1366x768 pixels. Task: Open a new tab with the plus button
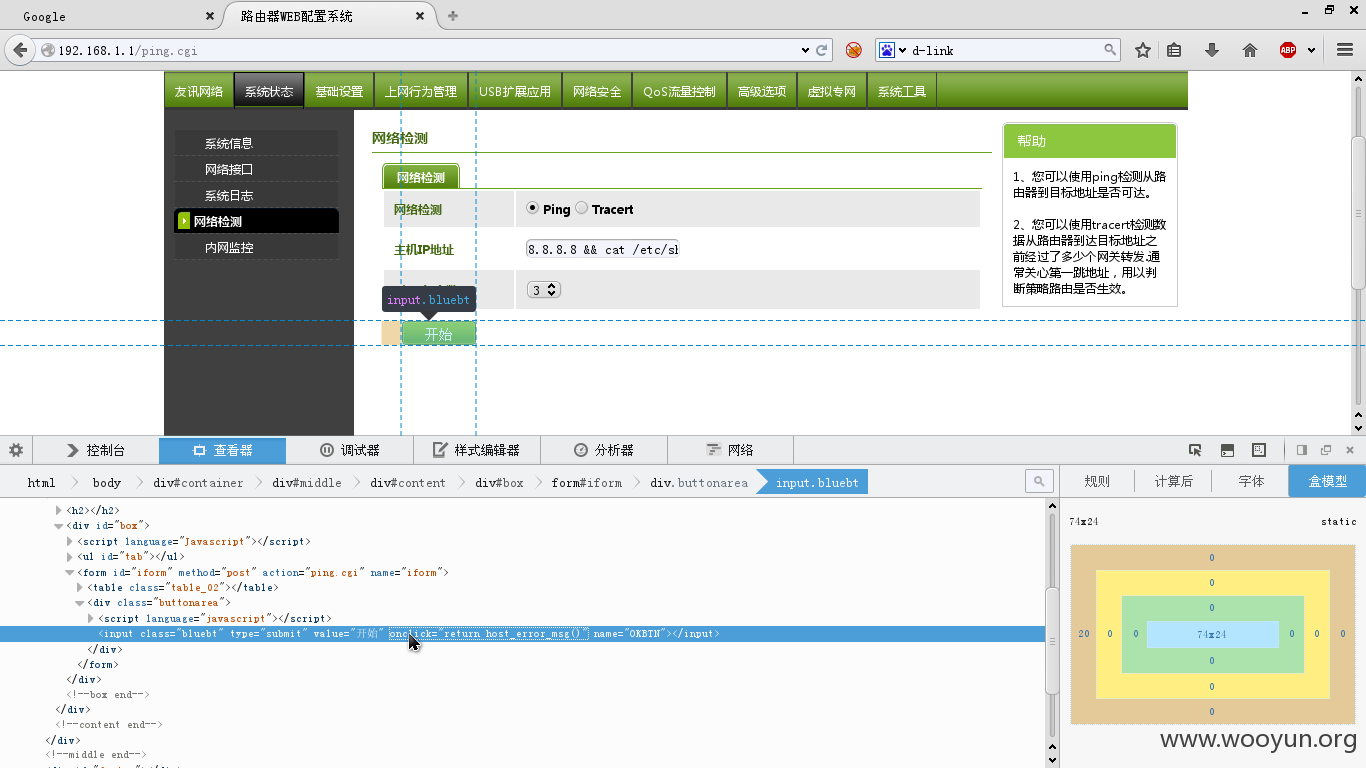coord(453,16)
